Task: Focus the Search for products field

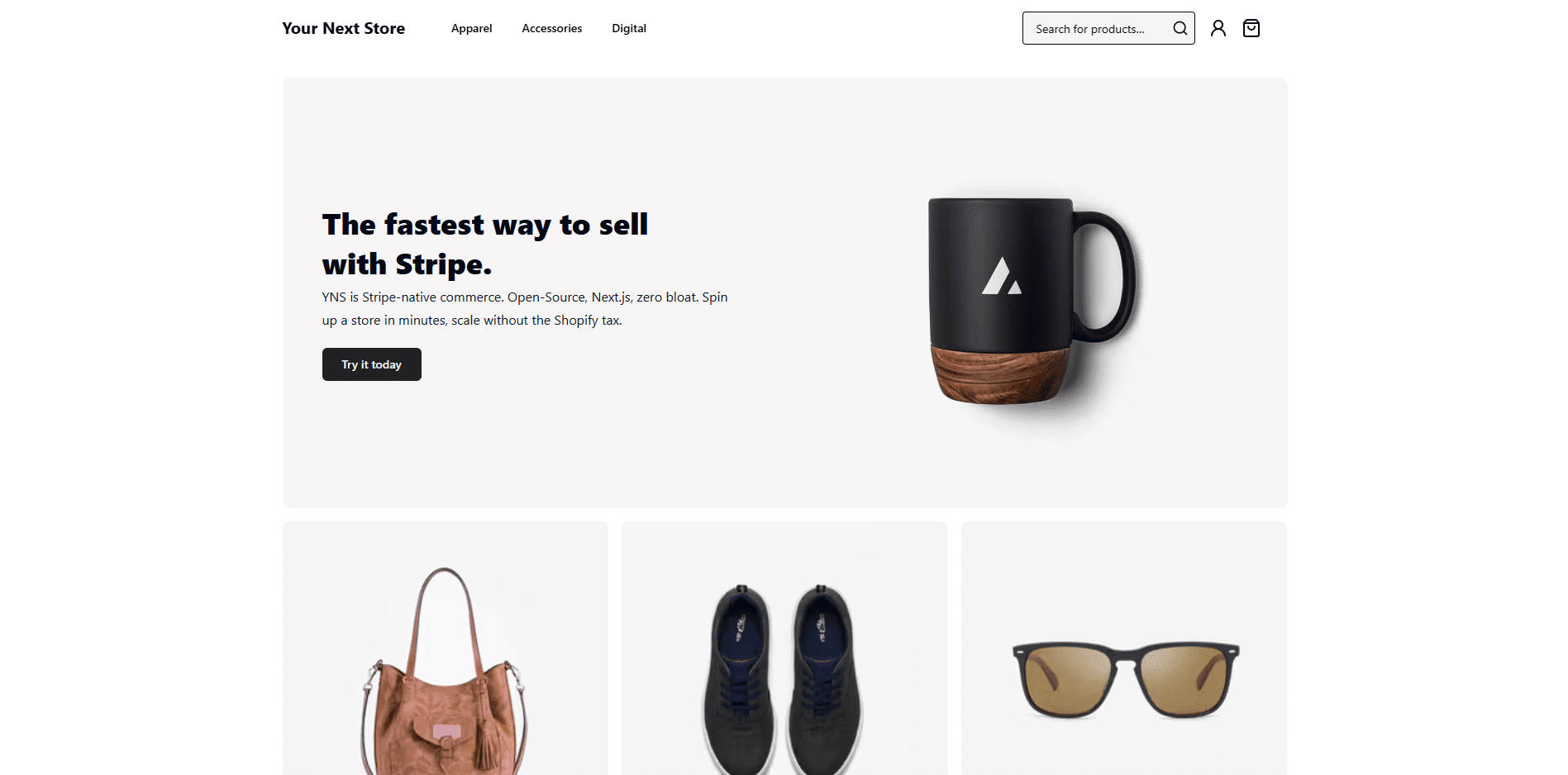Action: [x=1095, y=28]
